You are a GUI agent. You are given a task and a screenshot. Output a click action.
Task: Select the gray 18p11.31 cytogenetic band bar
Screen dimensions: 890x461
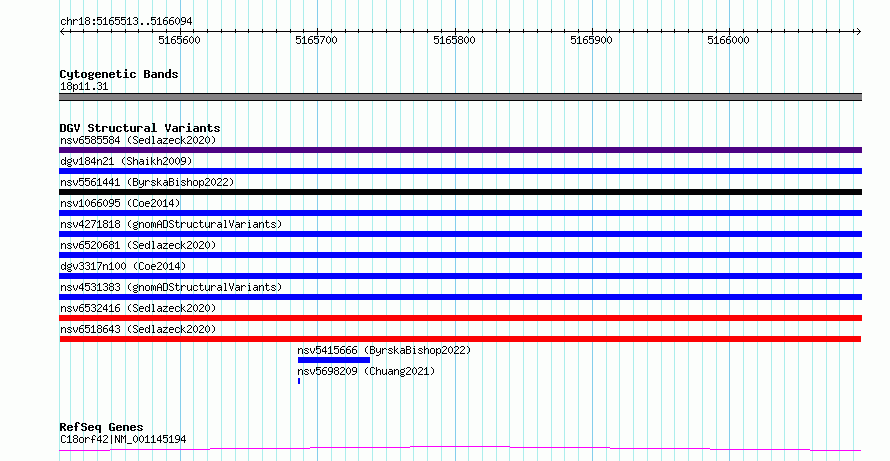tap(460, 97)
